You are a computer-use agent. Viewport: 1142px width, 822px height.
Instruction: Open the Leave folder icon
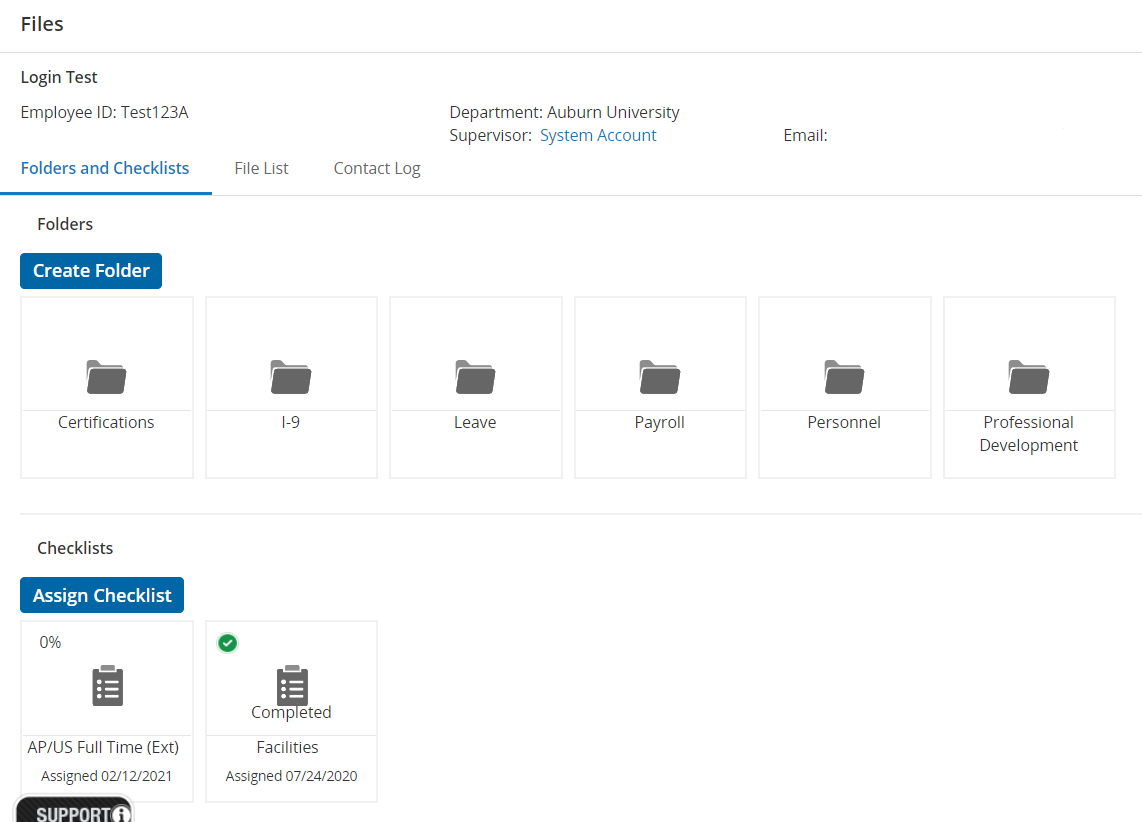(x=475, y=377)
